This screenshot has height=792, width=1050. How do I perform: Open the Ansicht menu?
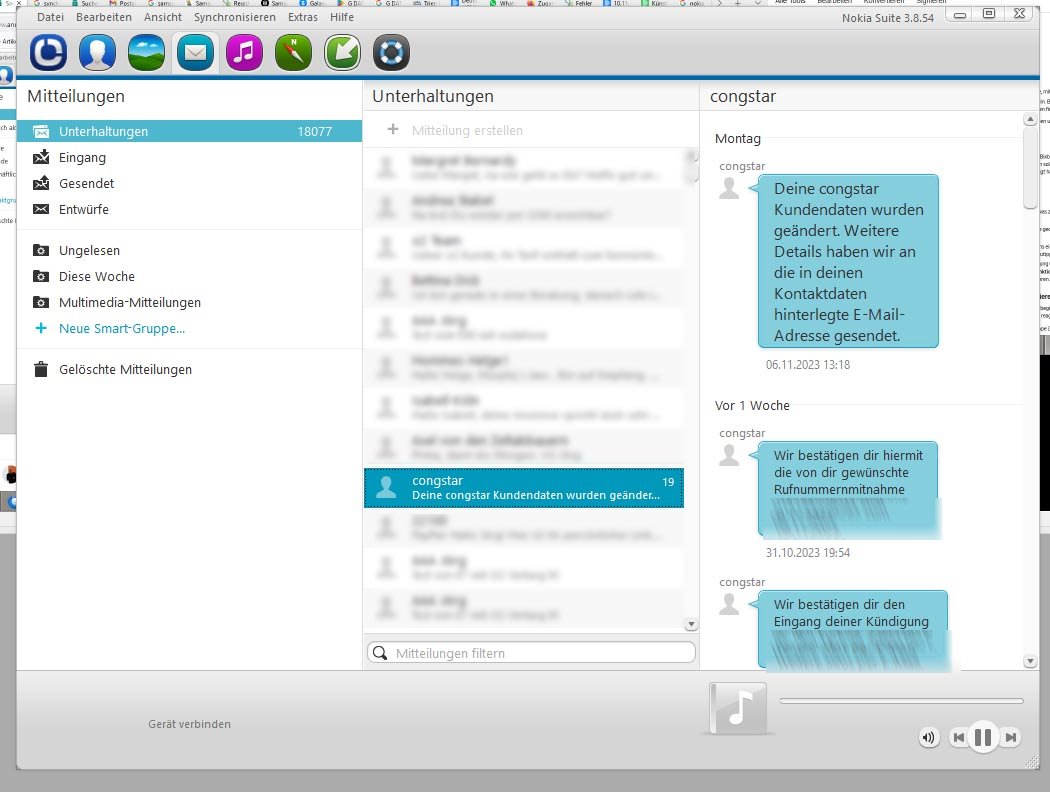pyautogui.click(x=163, y=17)
